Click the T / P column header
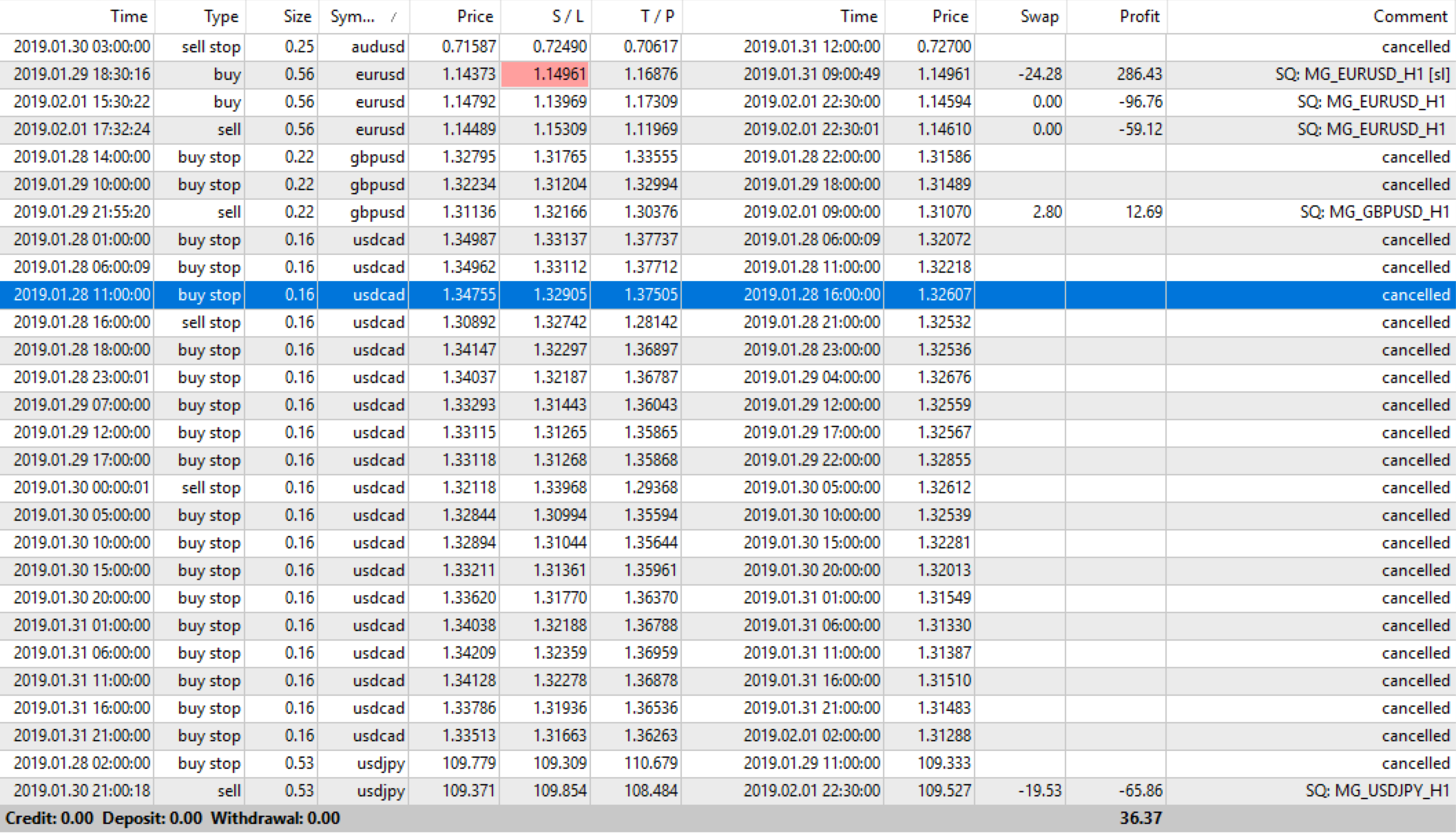This screenshot has width=1456, height=835. tap(656, 17)
